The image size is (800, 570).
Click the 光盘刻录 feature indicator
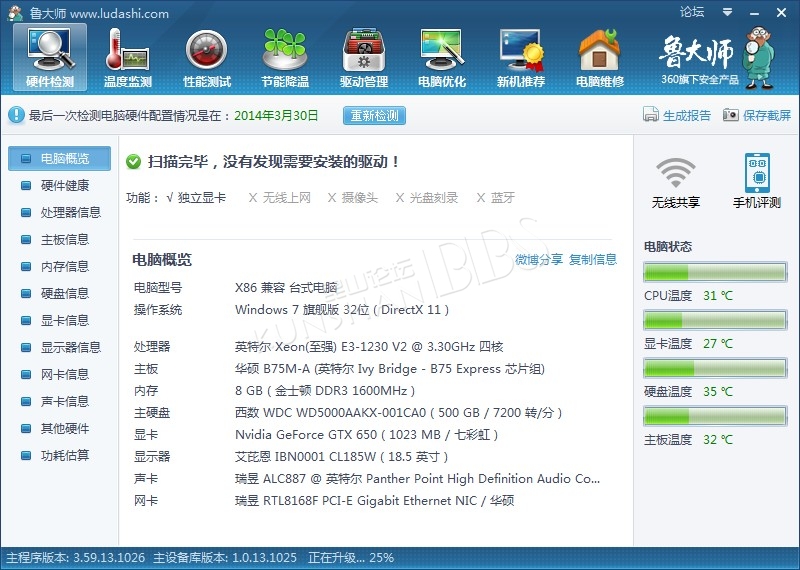click(427, 197)
